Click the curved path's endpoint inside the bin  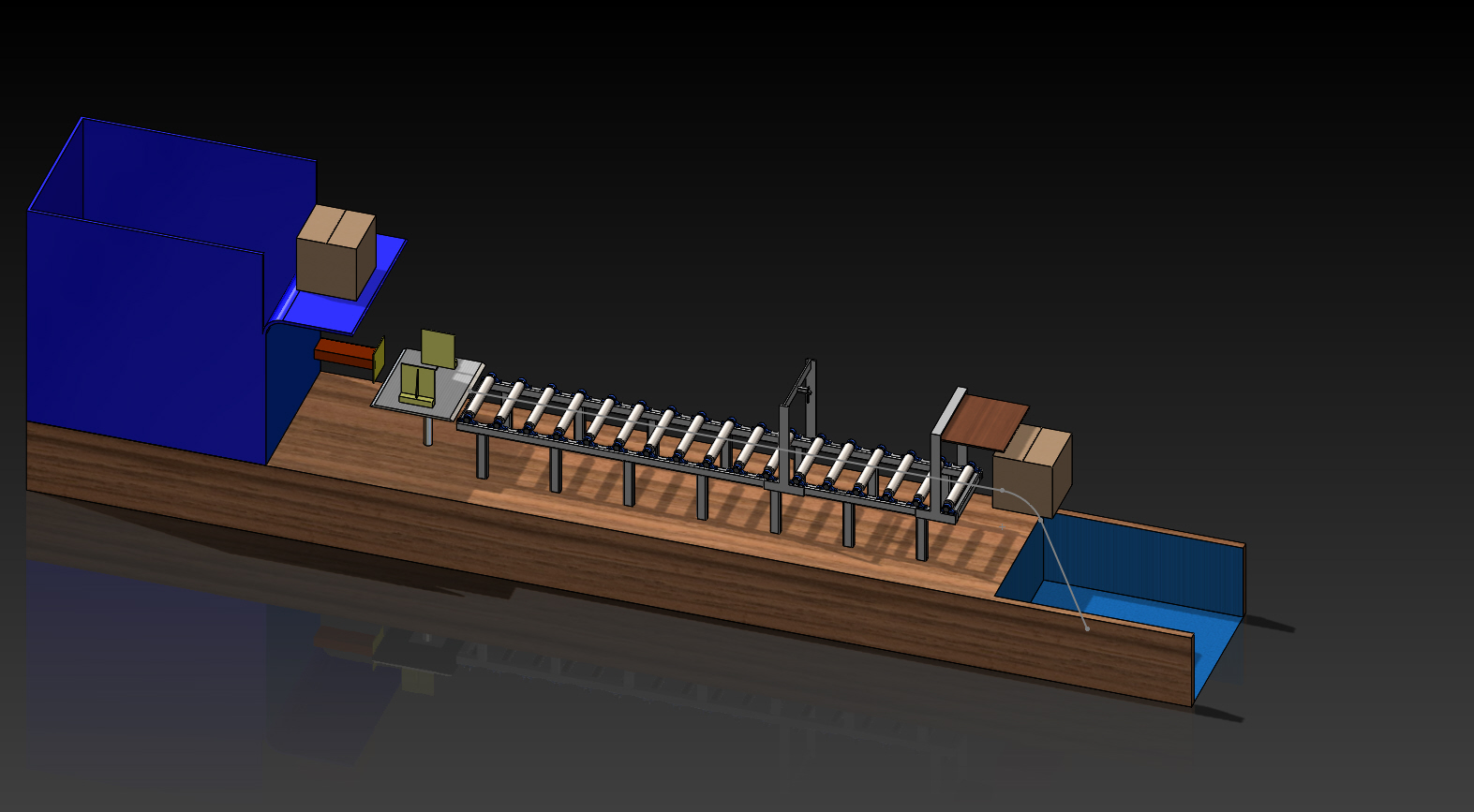coord(1087,628)
